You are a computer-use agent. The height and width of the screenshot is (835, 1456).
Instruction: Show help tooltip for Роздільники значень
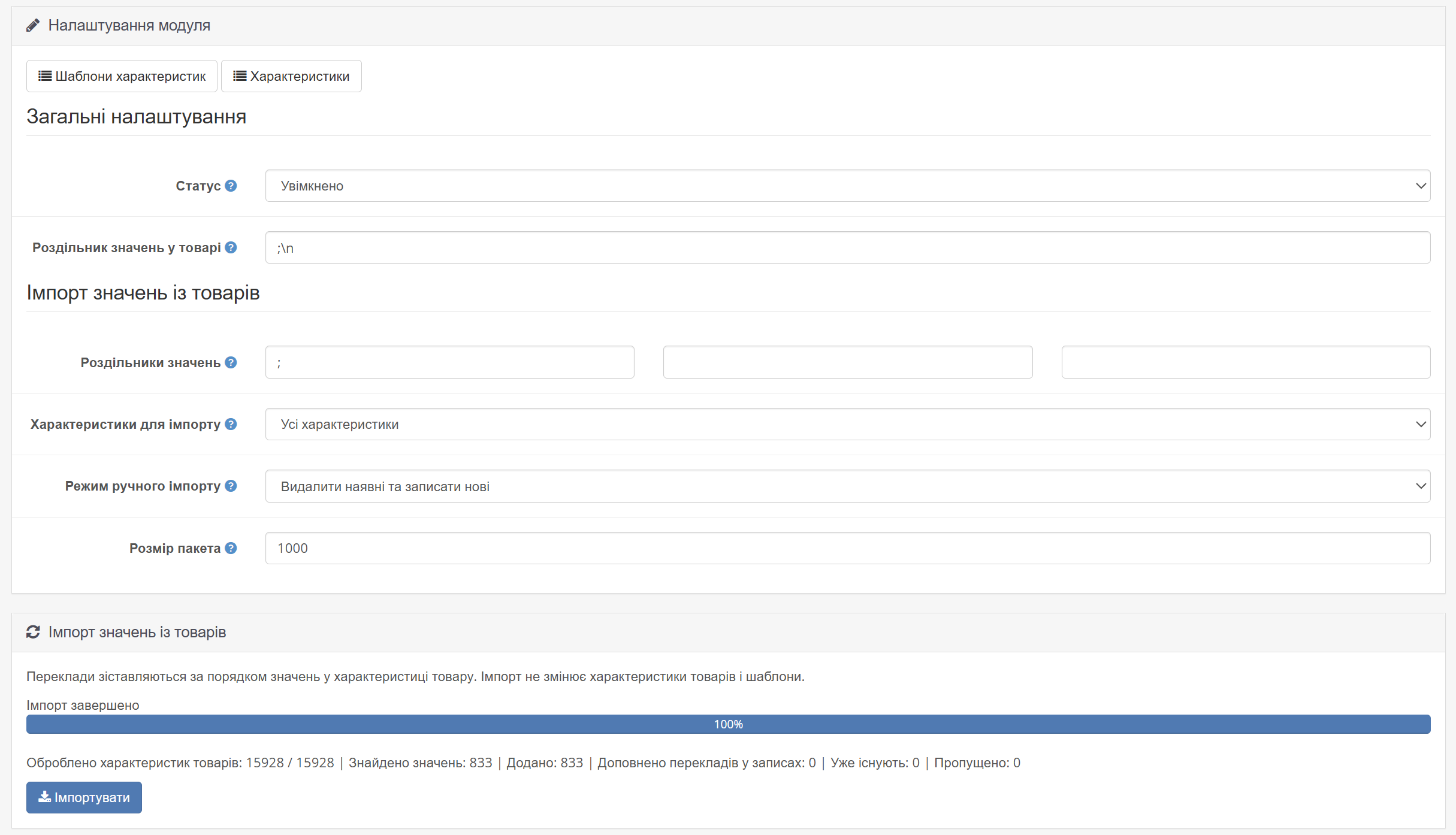231,362
